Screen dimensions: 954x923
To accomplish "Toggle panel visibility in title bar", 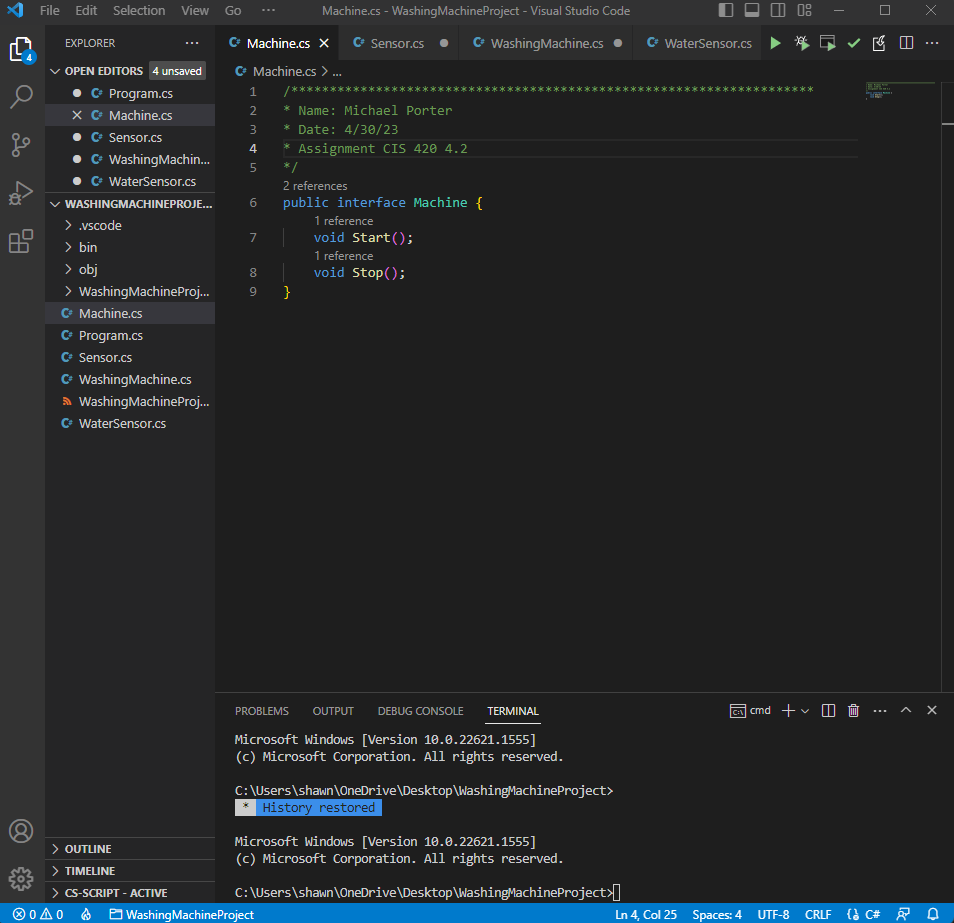I will coord(751,10).
